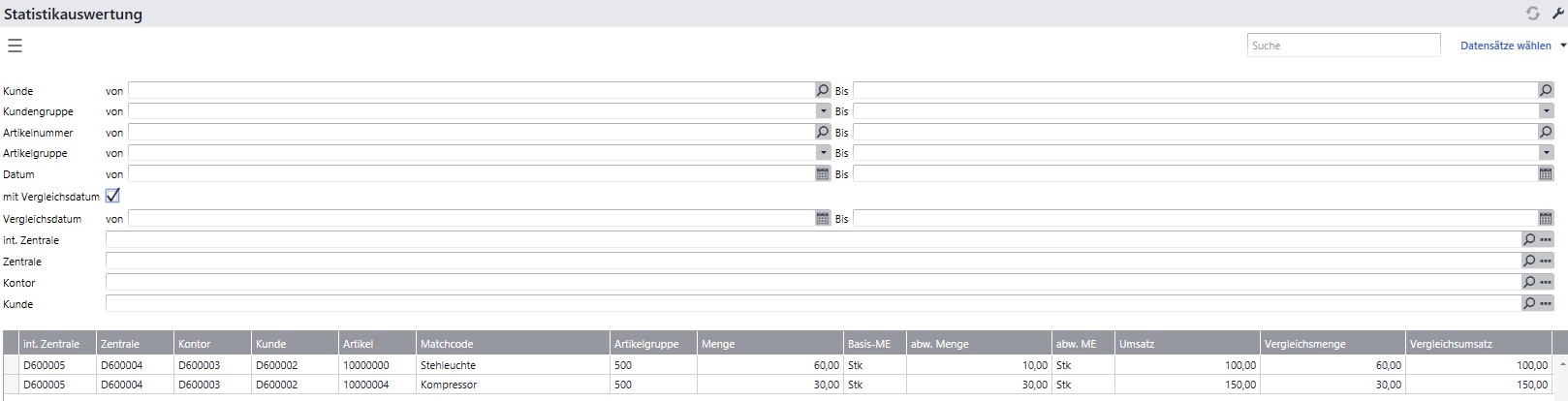Toggle the mit Vergleichsdatum checkbox
This screenshot has width=1568, height=401.
(x=112, y=196)
